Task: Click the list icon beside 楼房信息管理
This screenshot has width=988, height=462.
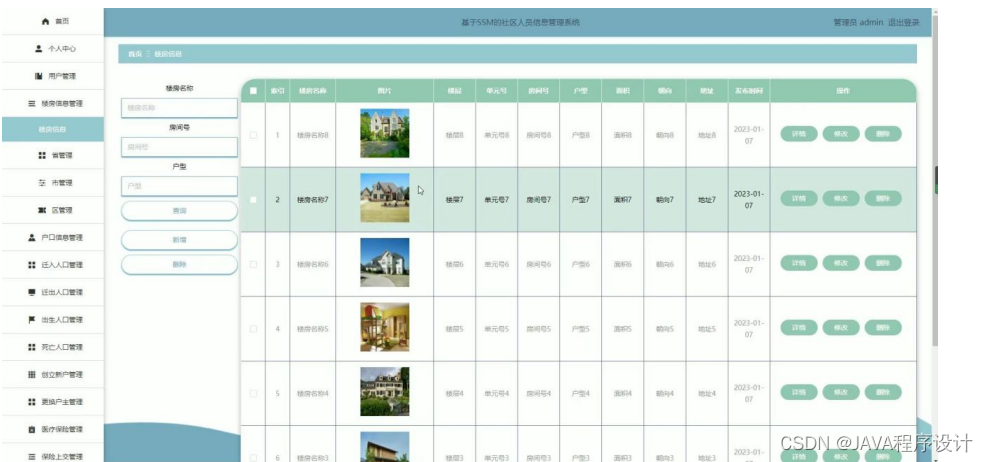Action: 32,103
